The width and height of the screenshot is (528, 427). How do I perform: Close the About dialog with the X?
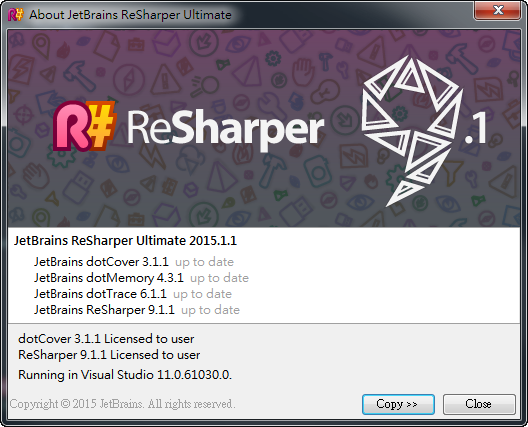(498, 10)
